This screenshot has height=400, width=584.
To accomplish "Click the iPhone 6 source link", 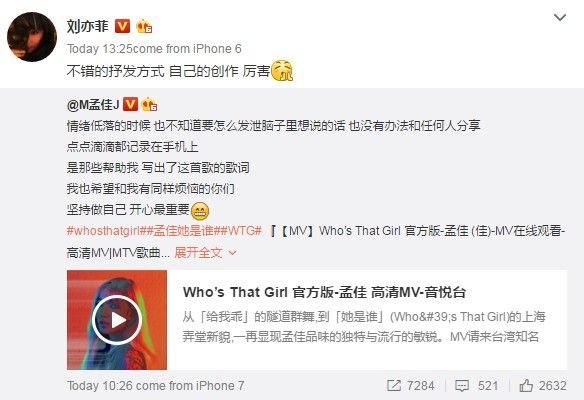I will (217, 49).
